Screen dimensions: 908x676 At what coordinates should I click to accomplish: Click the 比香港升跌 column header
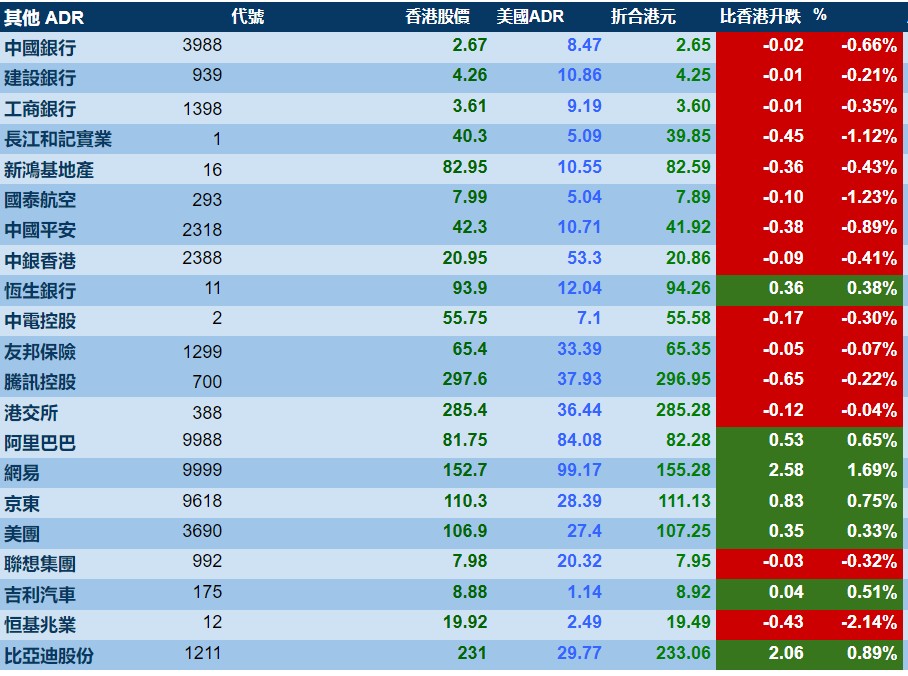pos(760,16)
